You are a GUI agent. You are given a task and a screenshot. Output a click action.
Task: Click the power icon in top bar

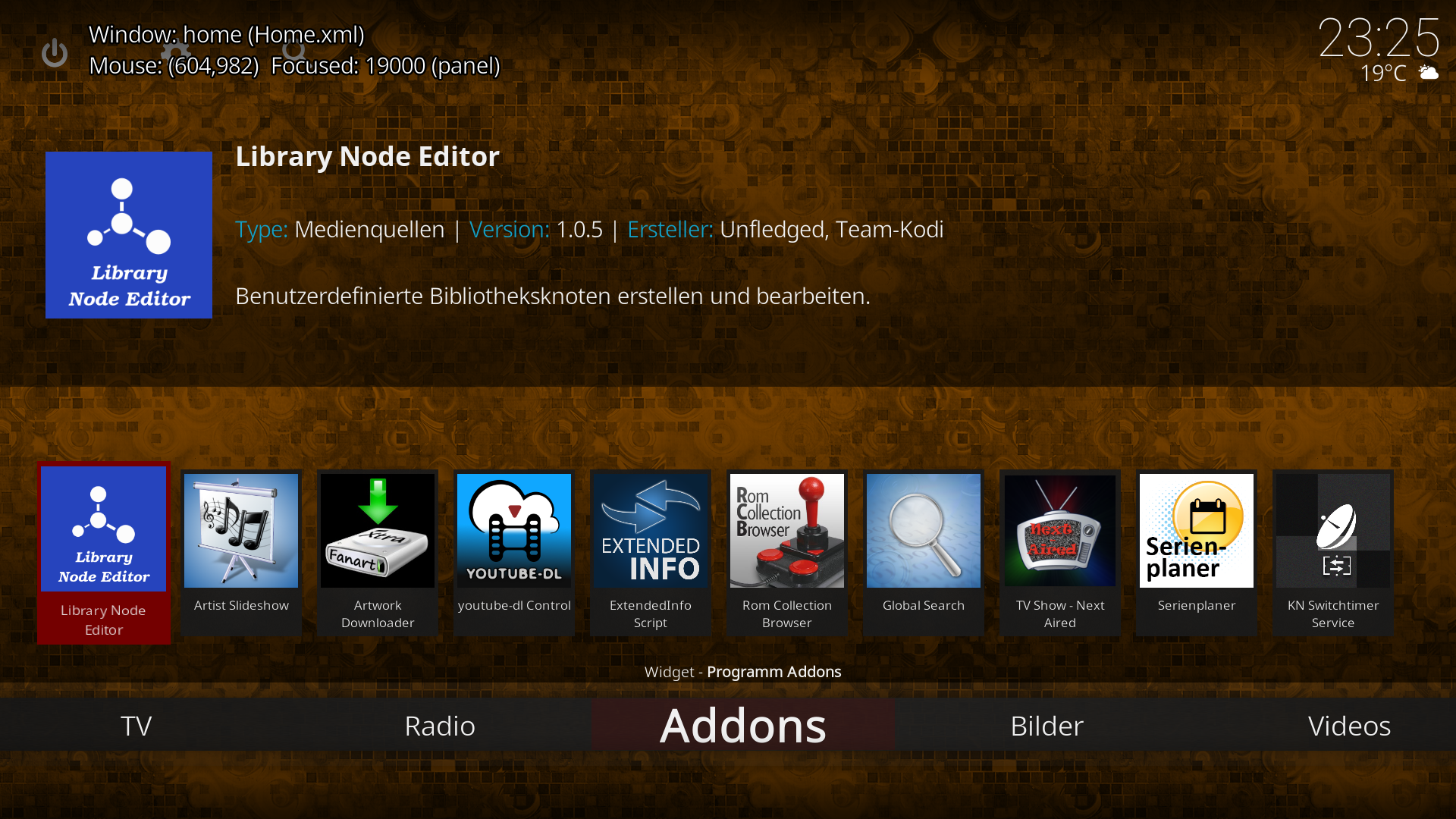point(55,53)
